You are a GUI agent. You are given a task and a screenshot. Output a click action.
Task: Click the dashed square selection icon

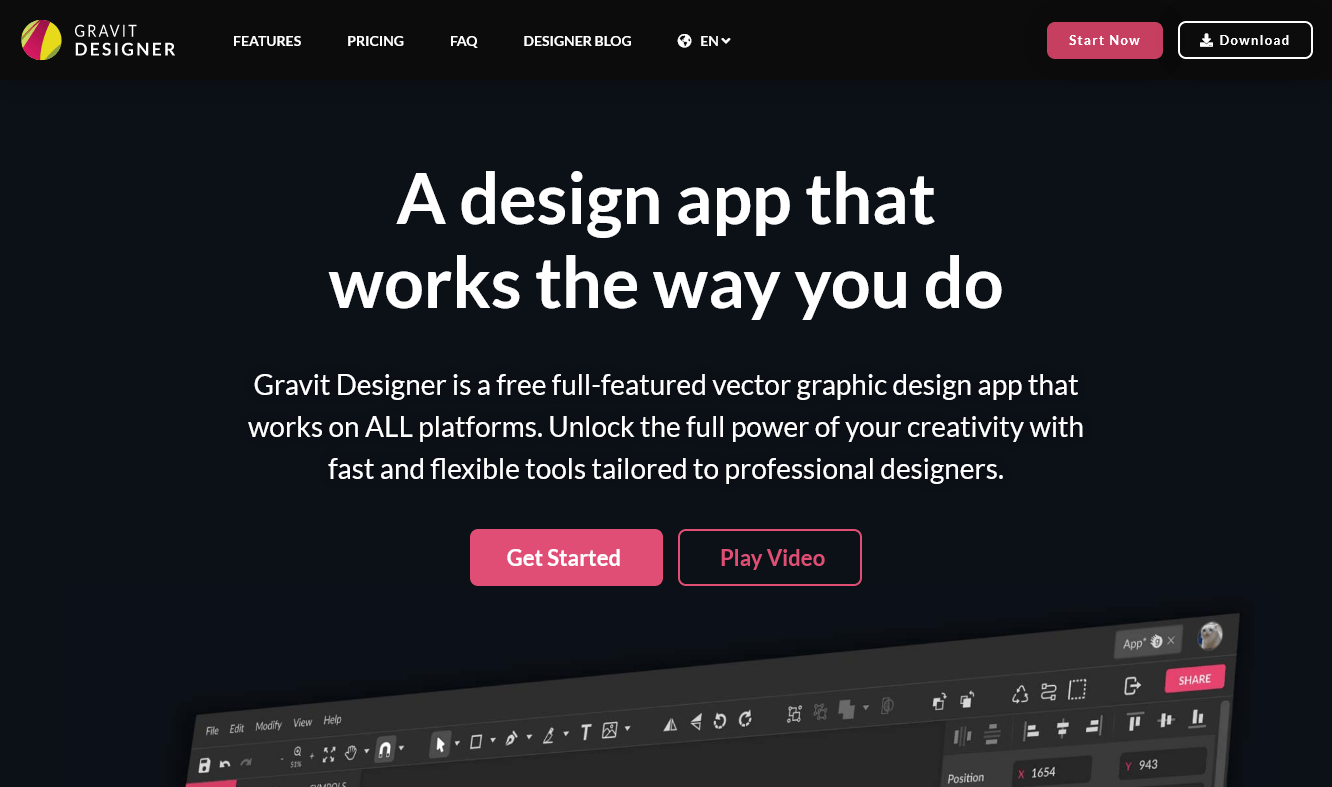[1077, 689]
